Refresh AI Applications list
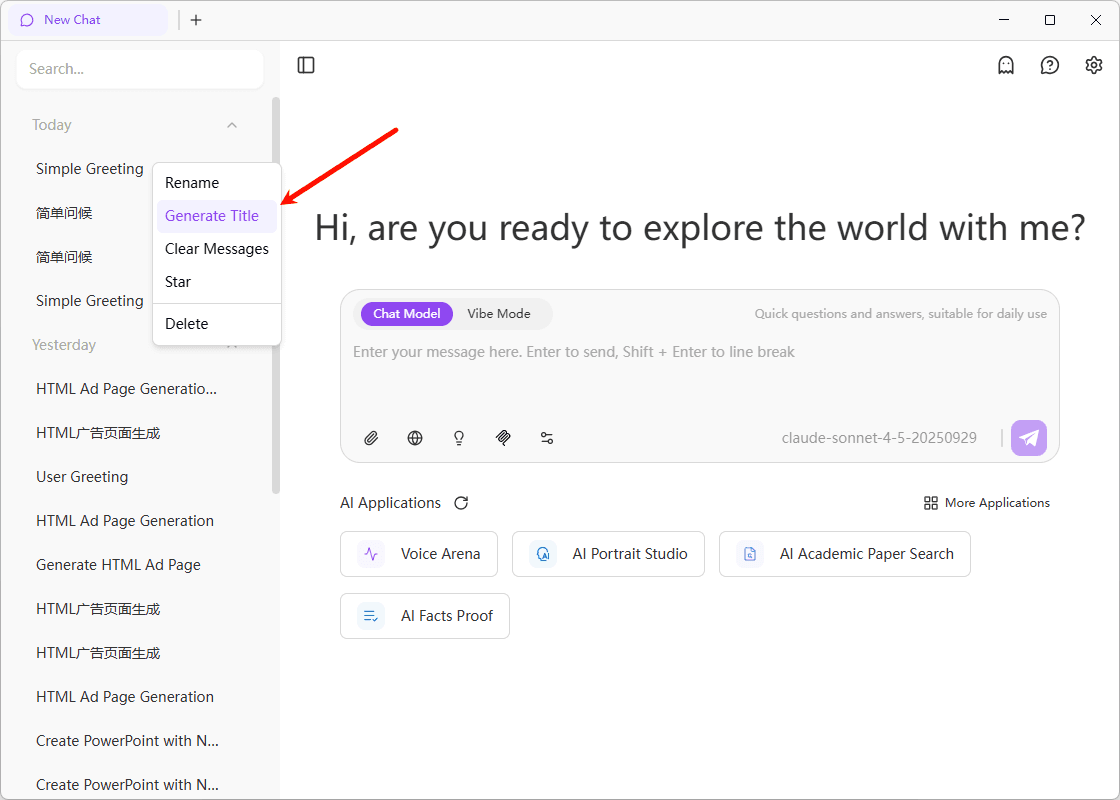Image resolution: width=1120 pixels, height=800 pixels. click(x=461, y=503)
